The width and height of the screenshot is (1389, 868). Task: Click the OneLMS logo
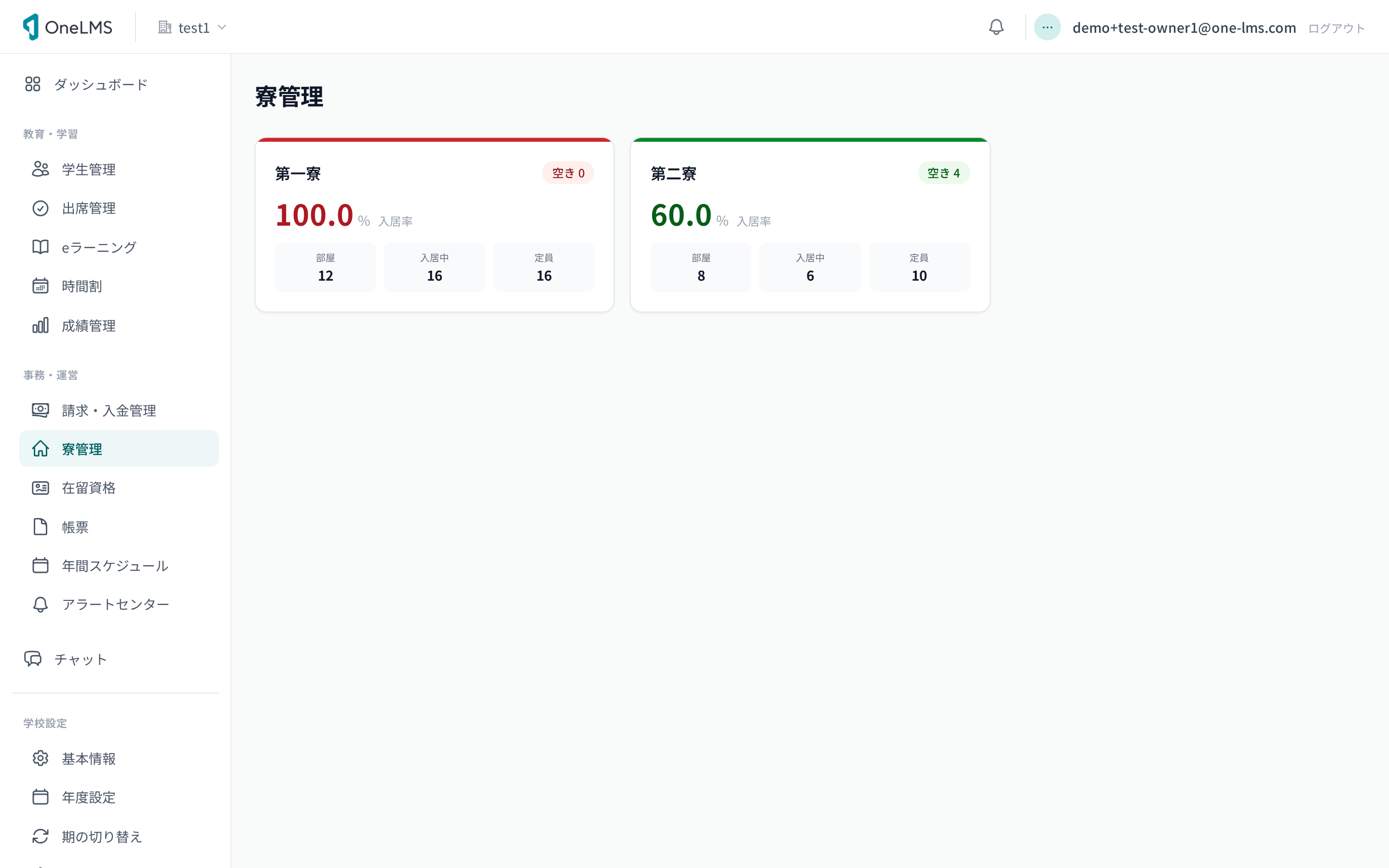67,27
